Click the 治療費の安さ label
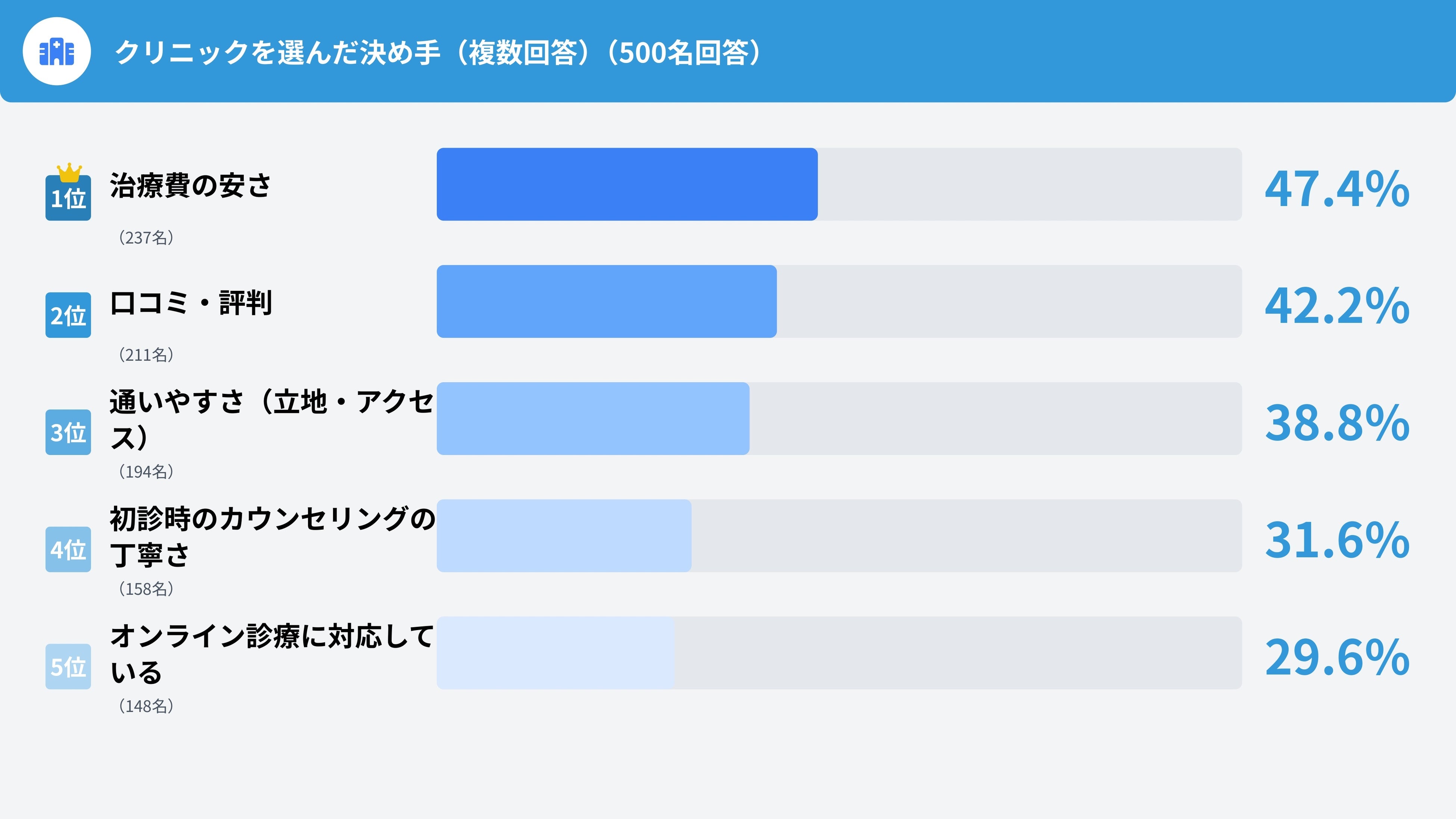Image resolution: width=1456 pixels, height=819 pixels. 190,186
